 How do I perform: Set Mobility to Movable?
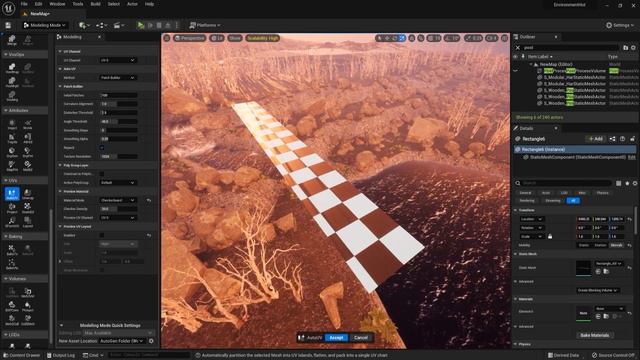point(616,245)
